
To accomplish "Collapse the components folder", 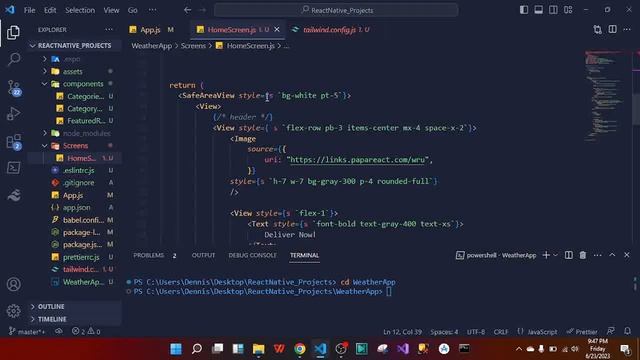I will (75, 84).
